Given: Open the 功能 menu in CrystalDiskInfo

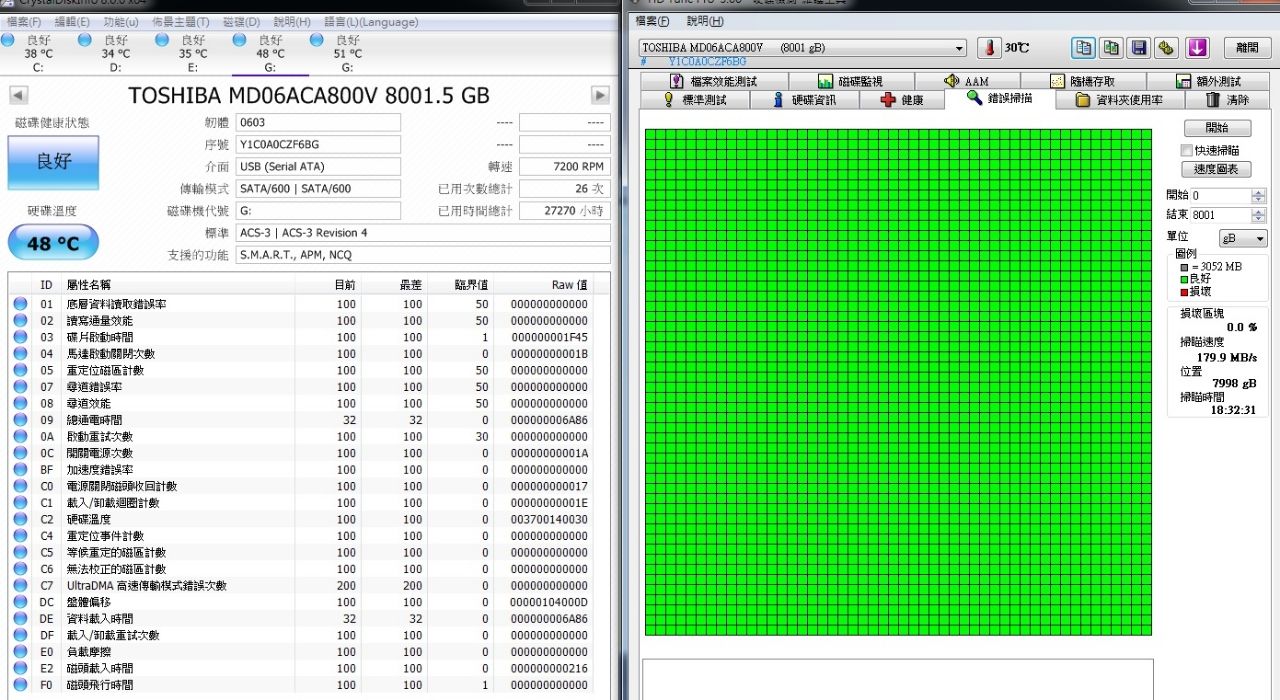Looking at the screenshot, I should 121,22.
